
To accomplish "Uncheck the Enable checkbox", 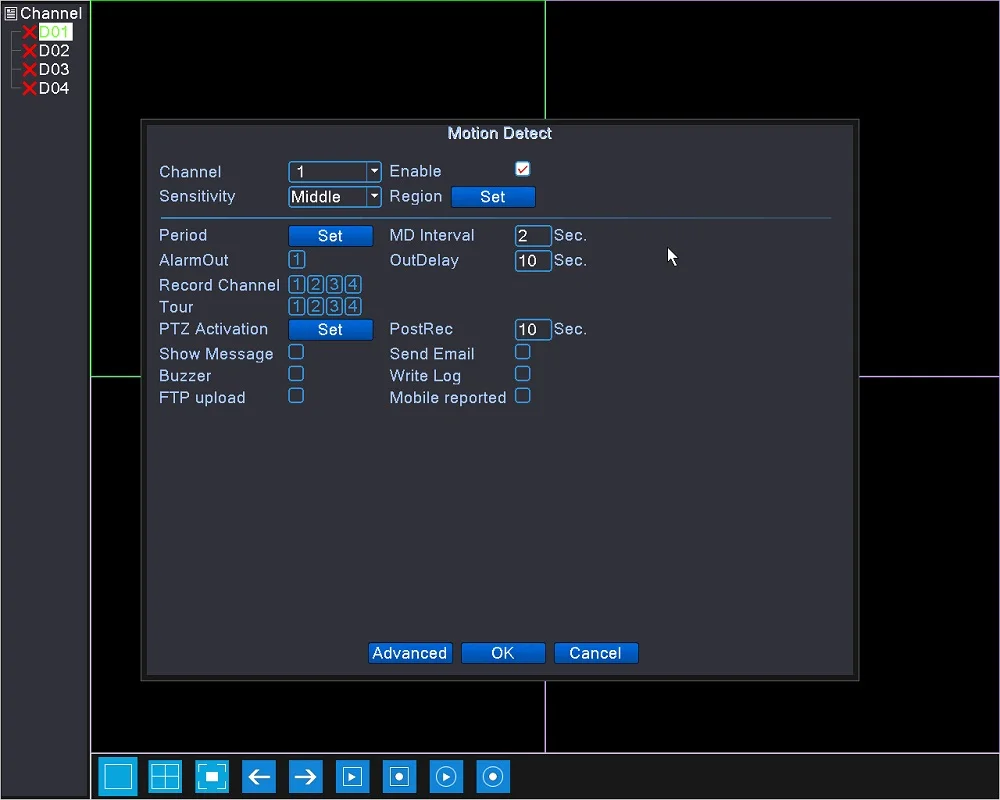I will click(x=522, y=169).
